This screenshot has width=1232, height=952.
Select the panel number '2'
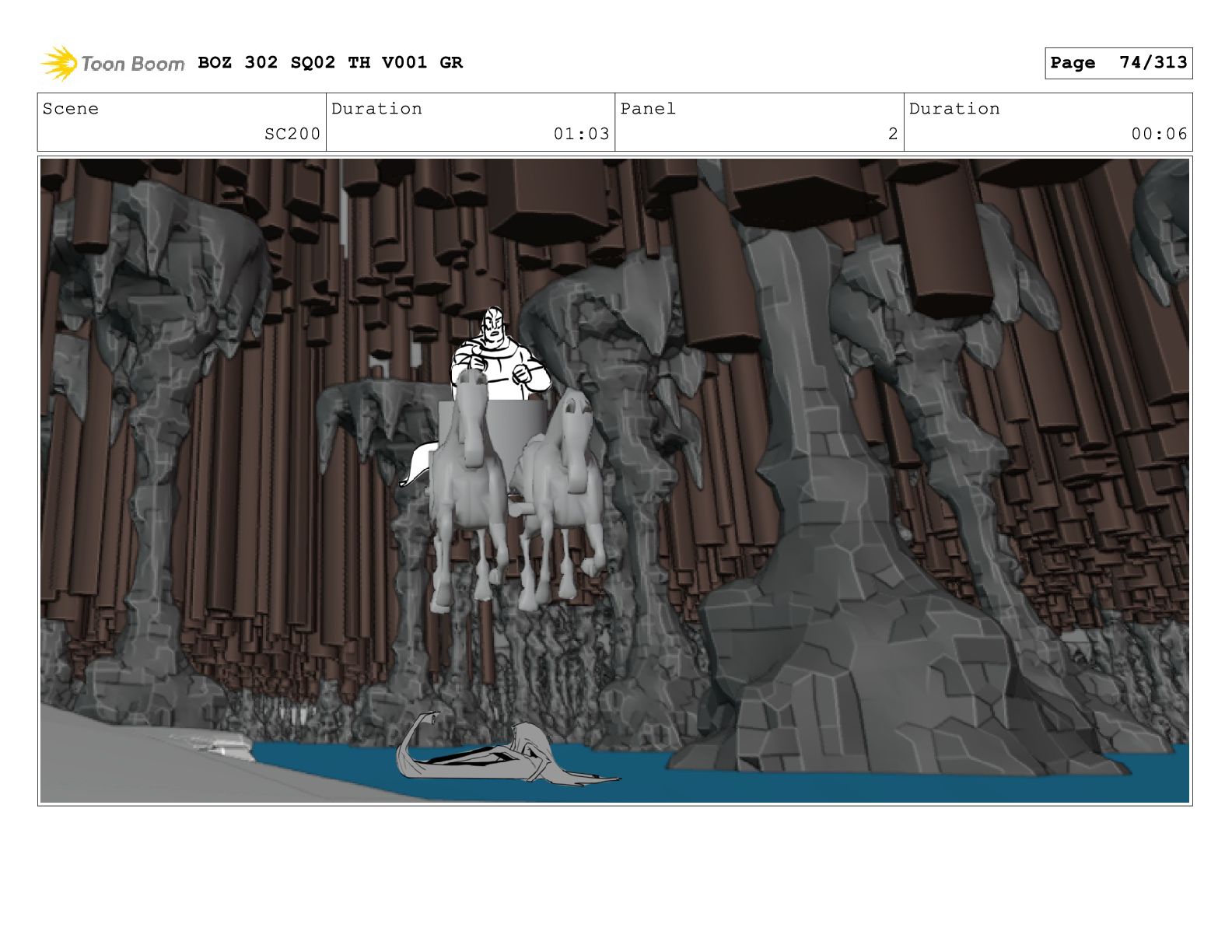893,134
